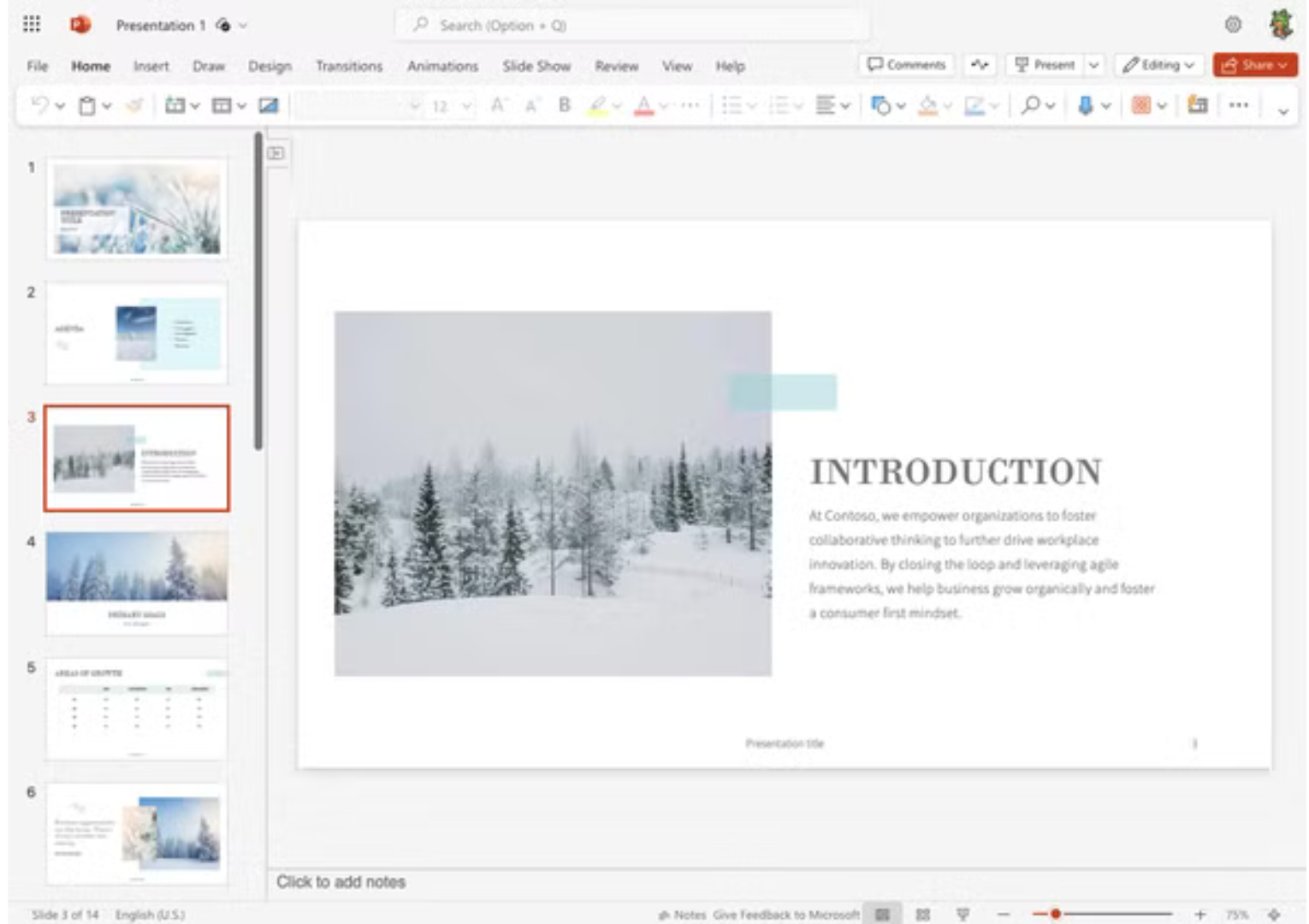1309x924 pixels.
Task: Open the Font Size dropdown
Action: click(465, 106)
